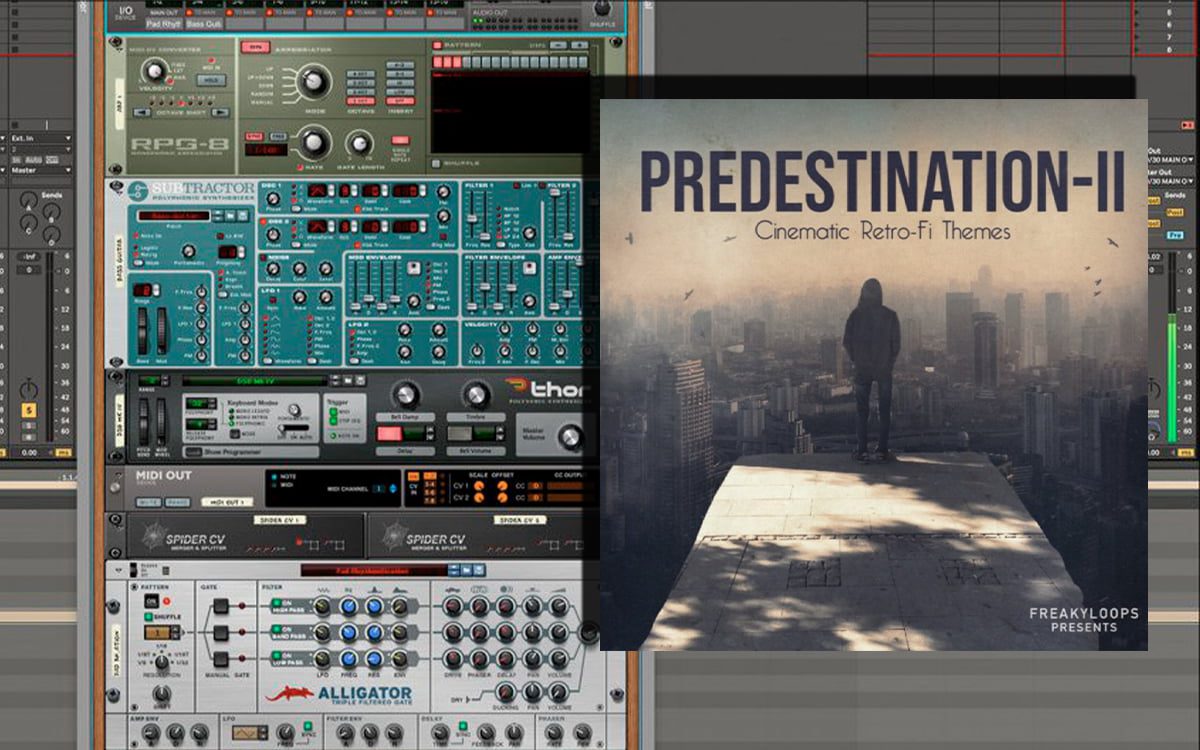Toggle the RPG-8 Hold button

210,80
